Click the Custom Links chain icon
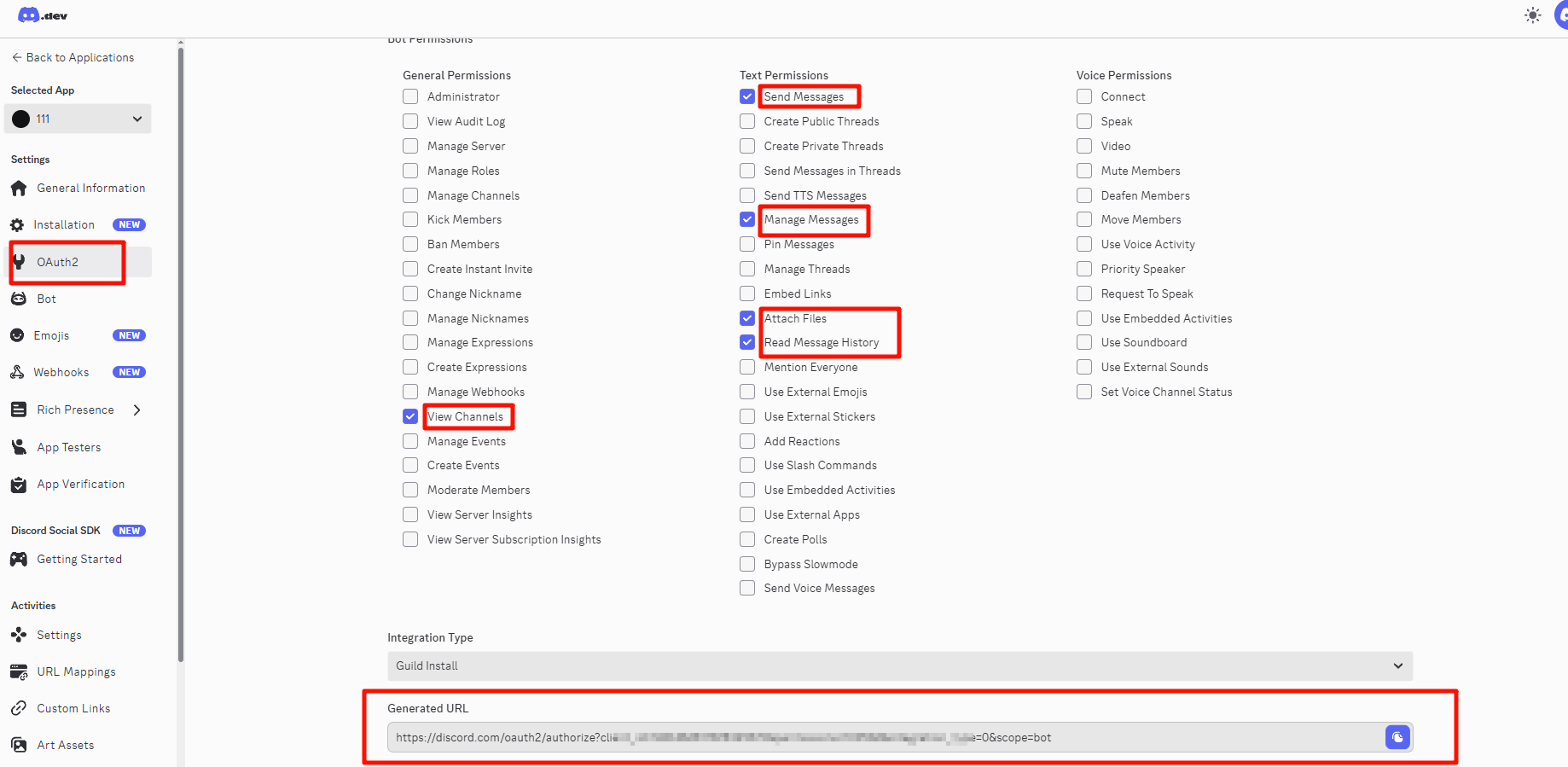Image resolution: width=1568 pixels, height=767 pixels. point(19,708)
